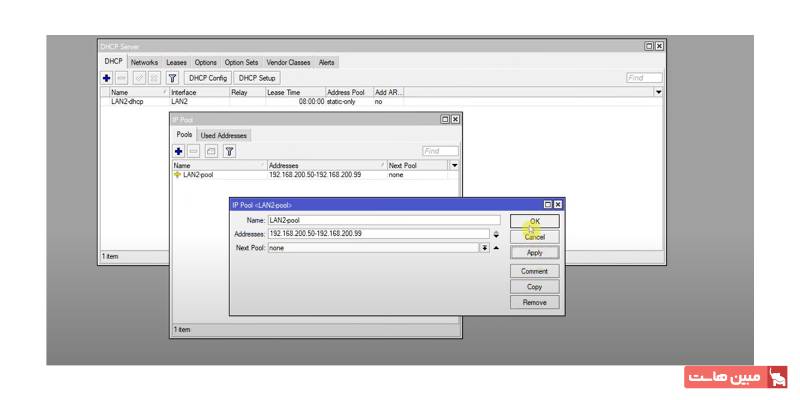Add a new DHCP server with the plus icon
The width and height of the screenshot is (800, 400).
tap(107, 78)
